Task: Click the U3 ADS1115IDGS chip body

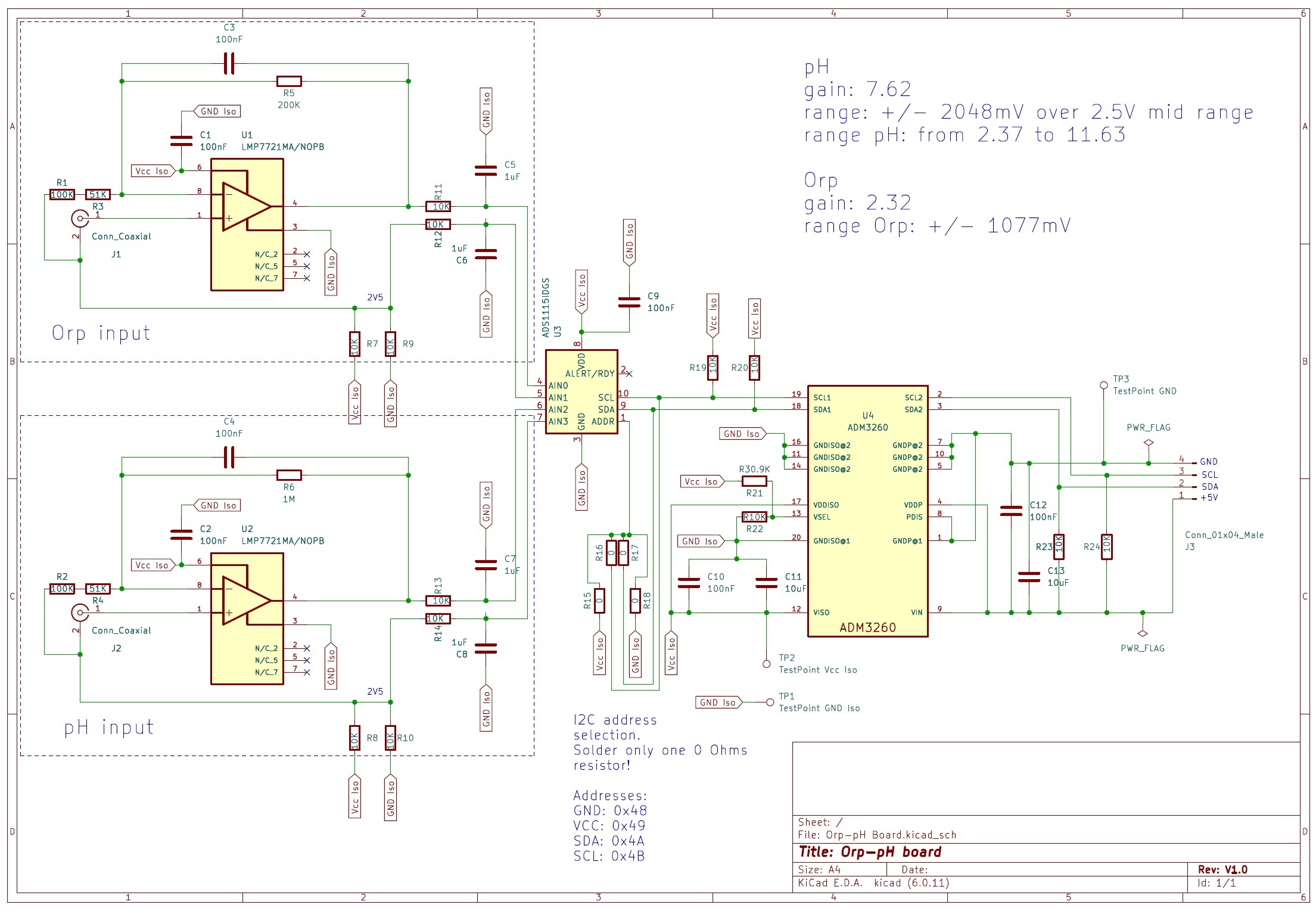Action: coord(581,391)
